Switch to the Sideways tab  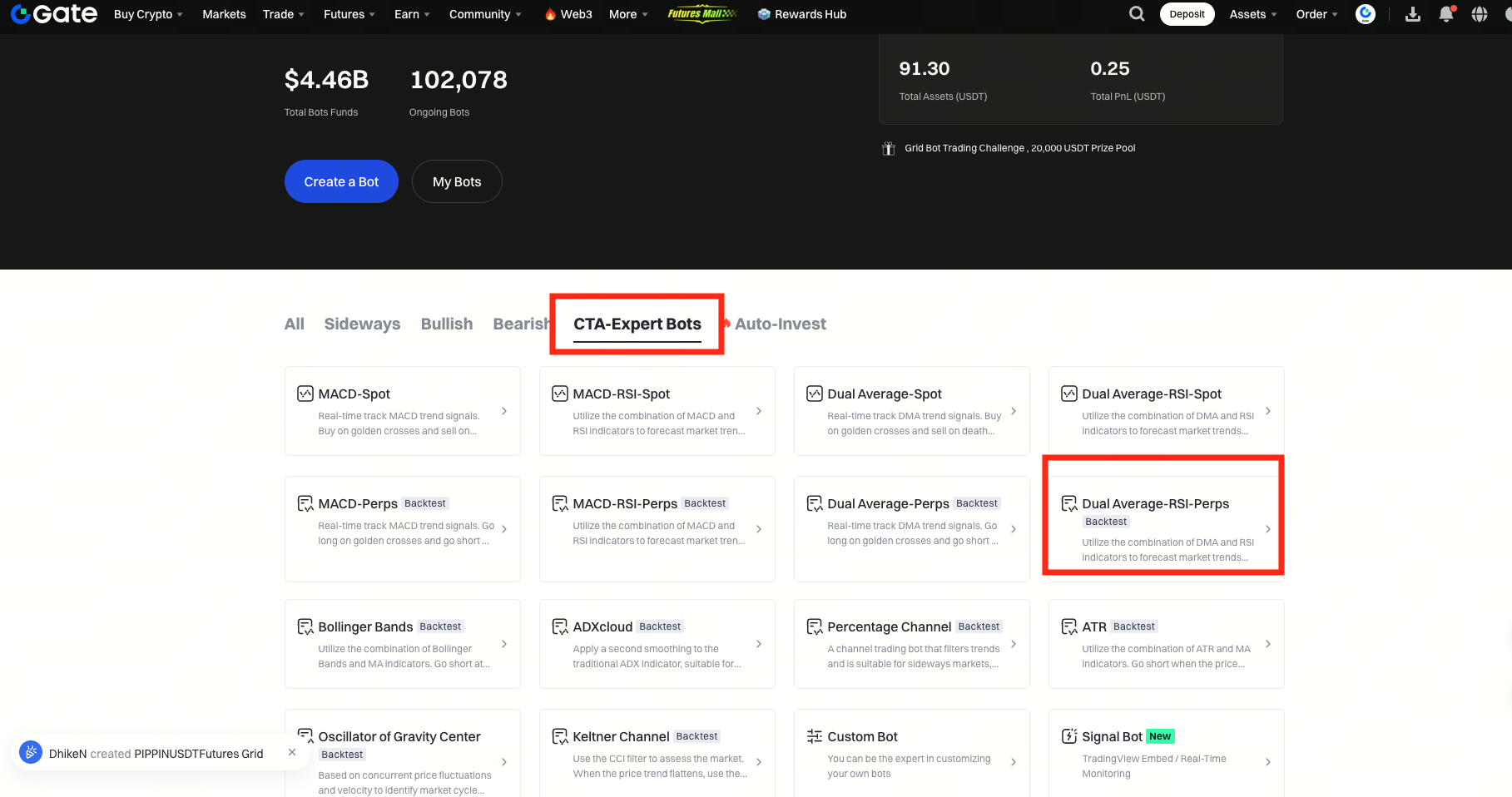tap(362, 324)
